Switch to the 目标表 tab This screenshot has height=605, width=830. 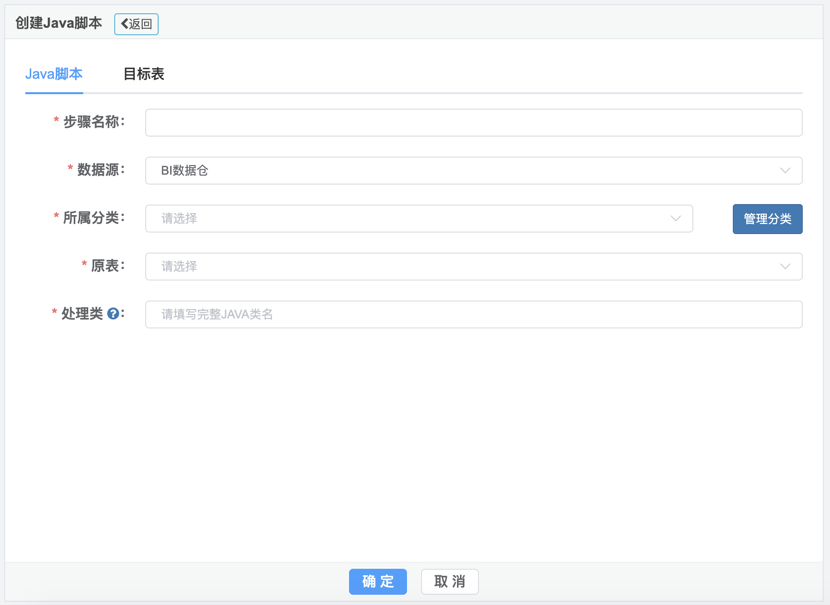143,74
